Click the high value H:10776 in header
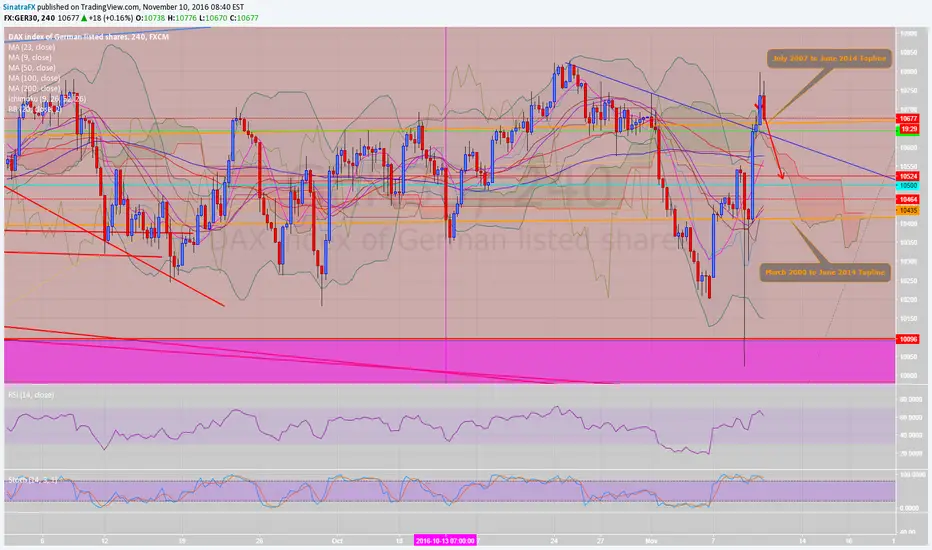The image size is (932, 550). pyautogui.click(x=181, y=18)
